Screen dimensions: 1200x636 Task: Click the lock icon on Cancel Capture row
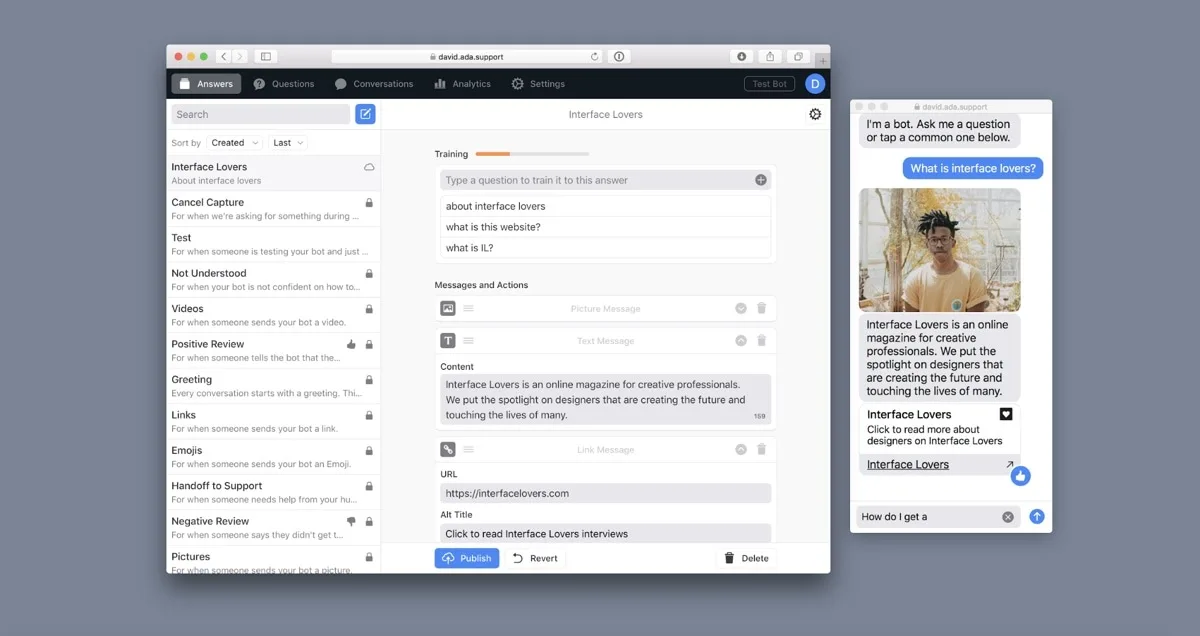click(369, 202)
